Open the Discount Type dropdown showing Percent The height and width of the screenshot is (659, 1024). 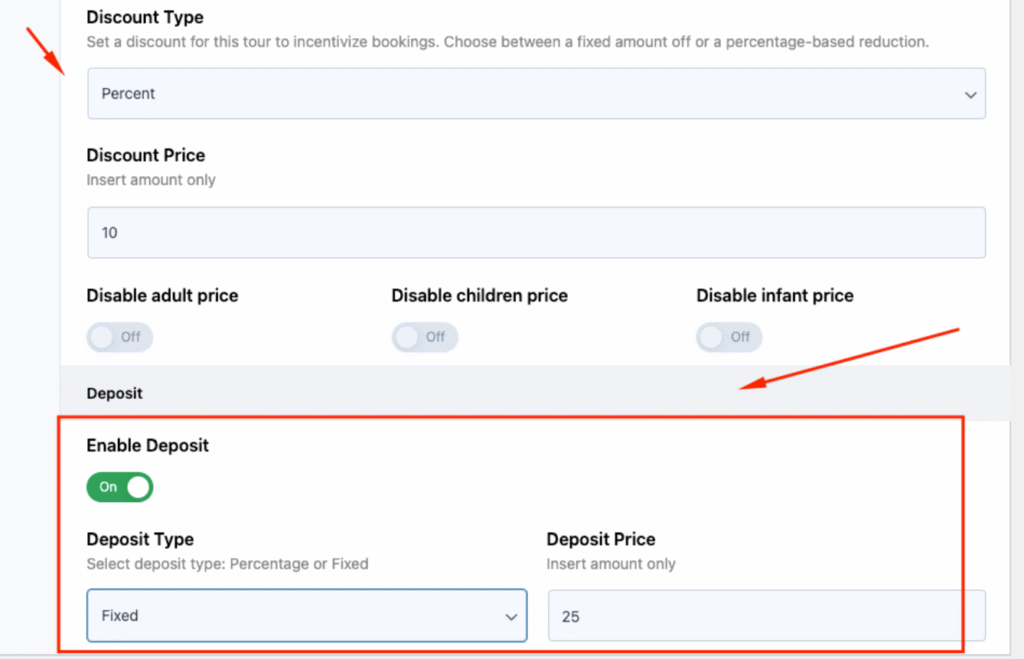[x=536, y=93]
